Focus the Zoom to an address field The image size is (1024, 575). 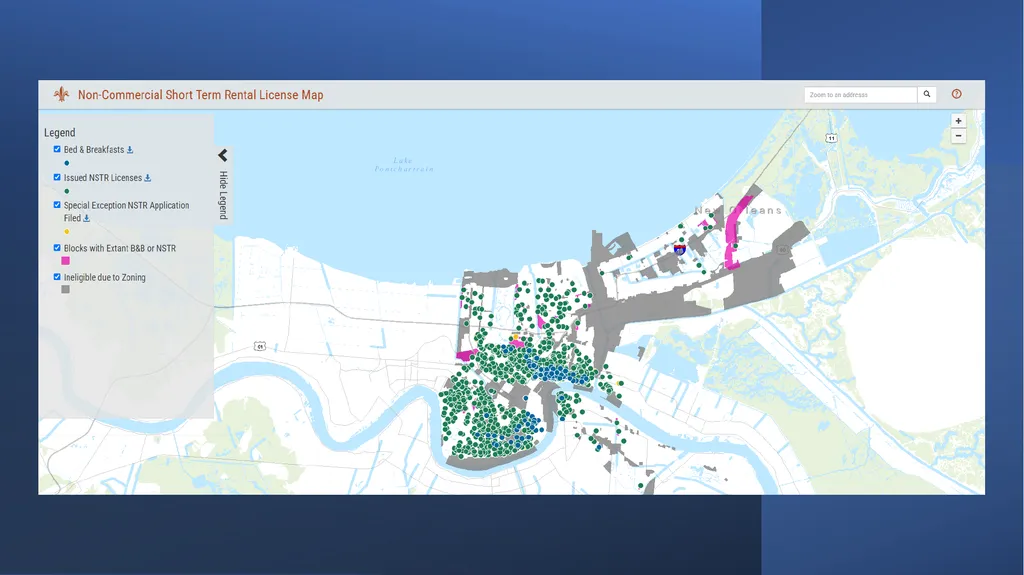(861, 95)
